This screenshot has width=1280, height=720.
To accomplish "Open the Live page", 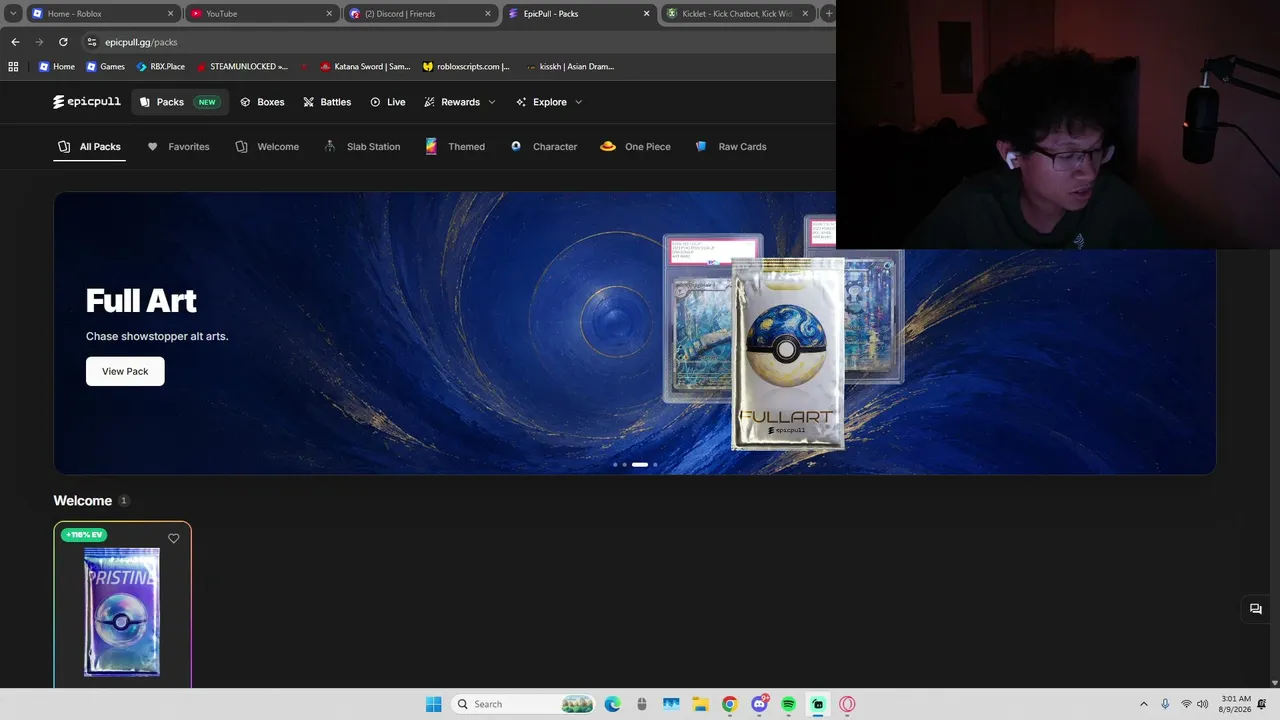I will (388, 102).
